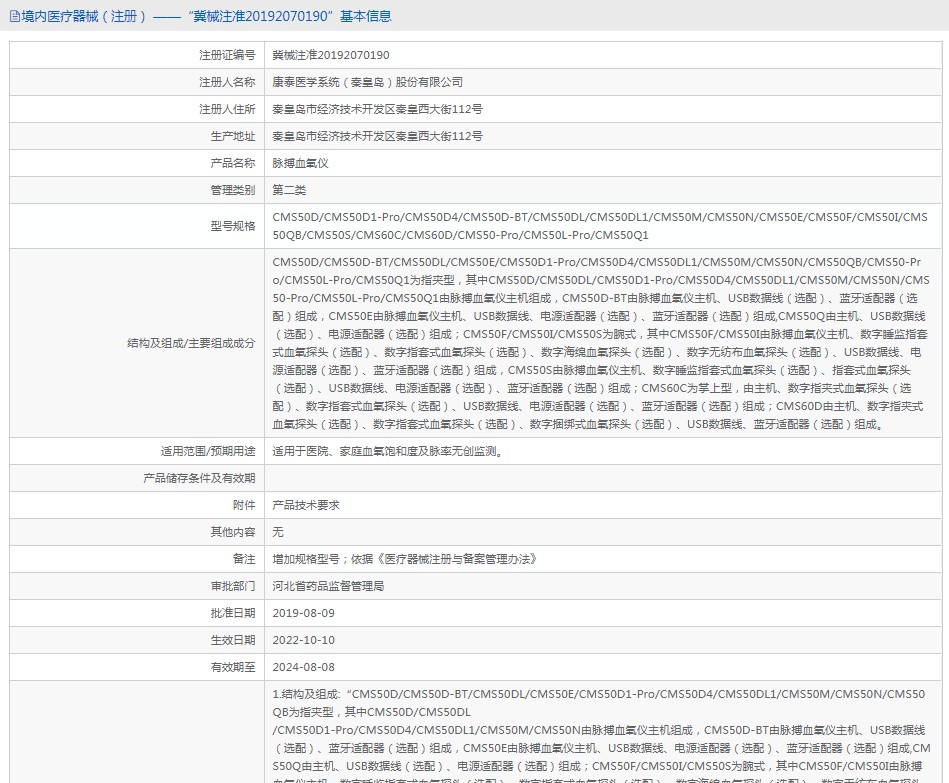Click the 河北省药品监督管理局 value
The height and width of the screenshot is (783, 949).
(328, 586)
